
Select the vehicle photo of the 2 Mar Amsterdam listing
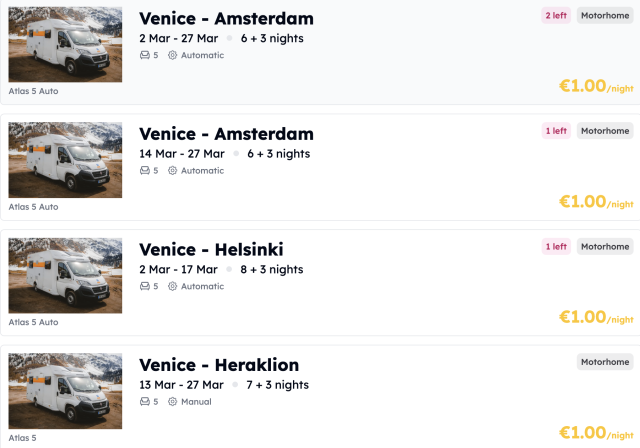65,45
